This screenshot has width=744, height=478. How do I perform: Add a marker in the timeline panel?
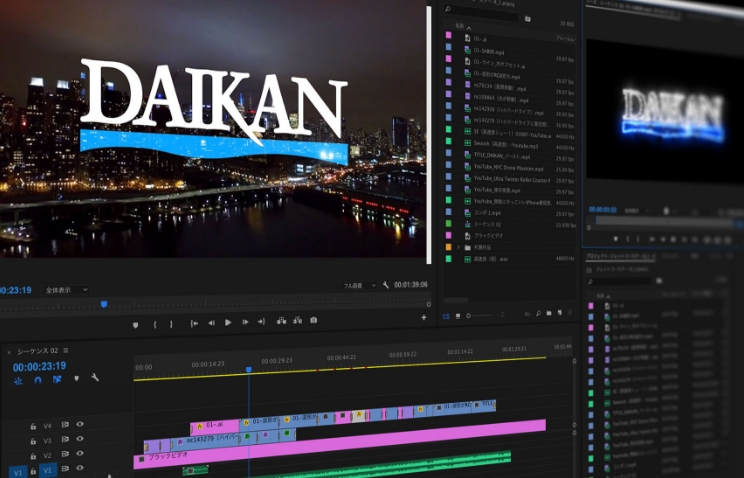(76, 378)
